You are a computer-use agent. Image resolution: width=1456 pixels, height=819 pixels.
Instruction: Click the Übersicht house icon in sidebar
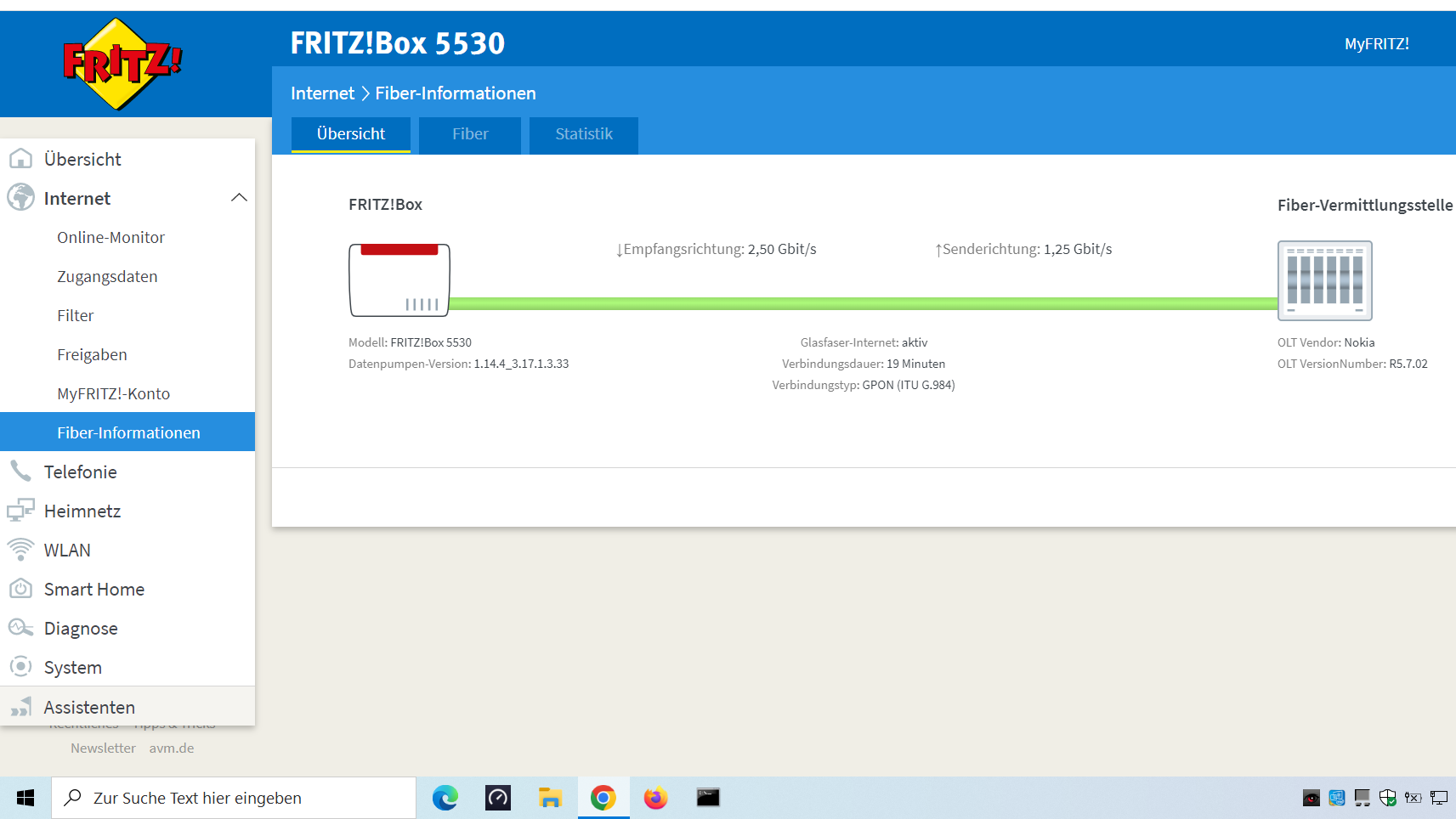[x=20, y=159]
